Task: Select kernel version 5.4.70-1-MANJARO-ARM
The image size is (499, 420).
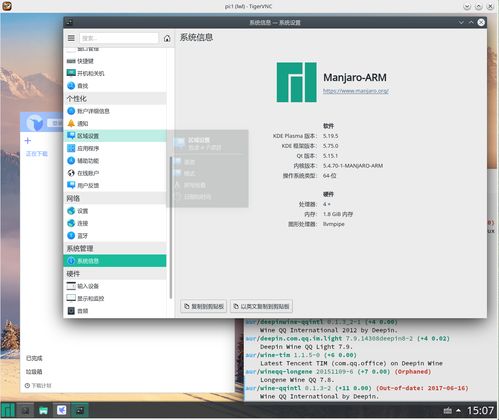Action: [353, 166]
